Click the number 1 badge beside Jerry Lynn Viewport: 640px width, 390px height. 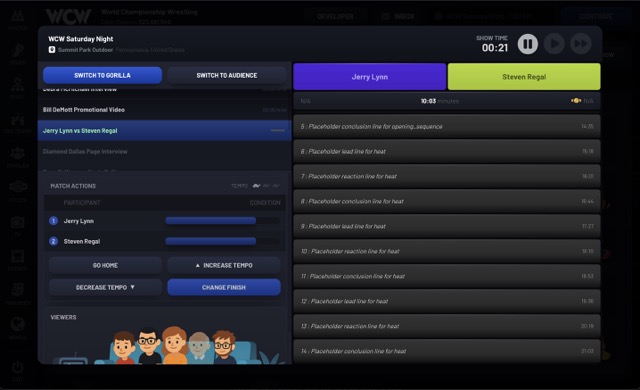[53, 221]
